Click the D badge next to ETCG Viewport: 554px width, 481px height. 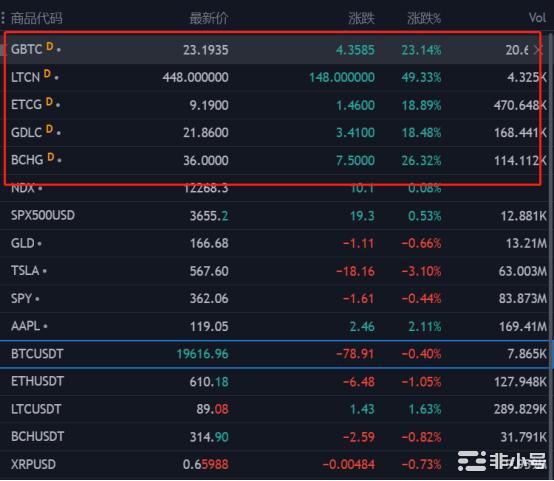(49, 102)
